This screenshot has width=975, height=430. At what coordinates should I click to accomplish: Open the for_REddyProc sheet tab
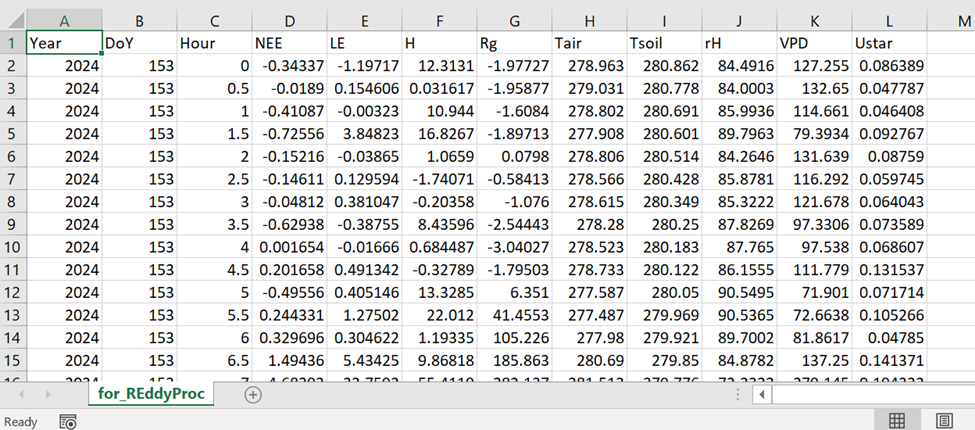(150, 394)
